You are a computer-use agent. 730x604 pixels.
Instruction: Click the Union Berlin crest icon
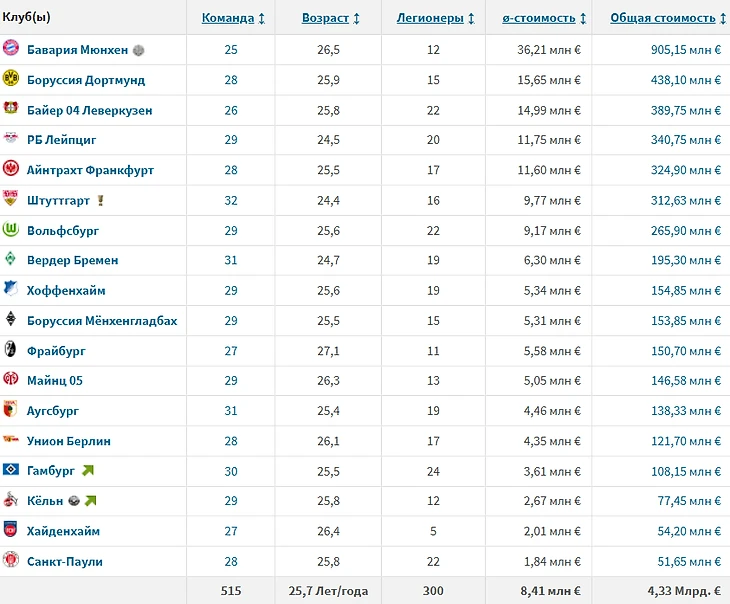pyautogui.click(x=10, y=439)
